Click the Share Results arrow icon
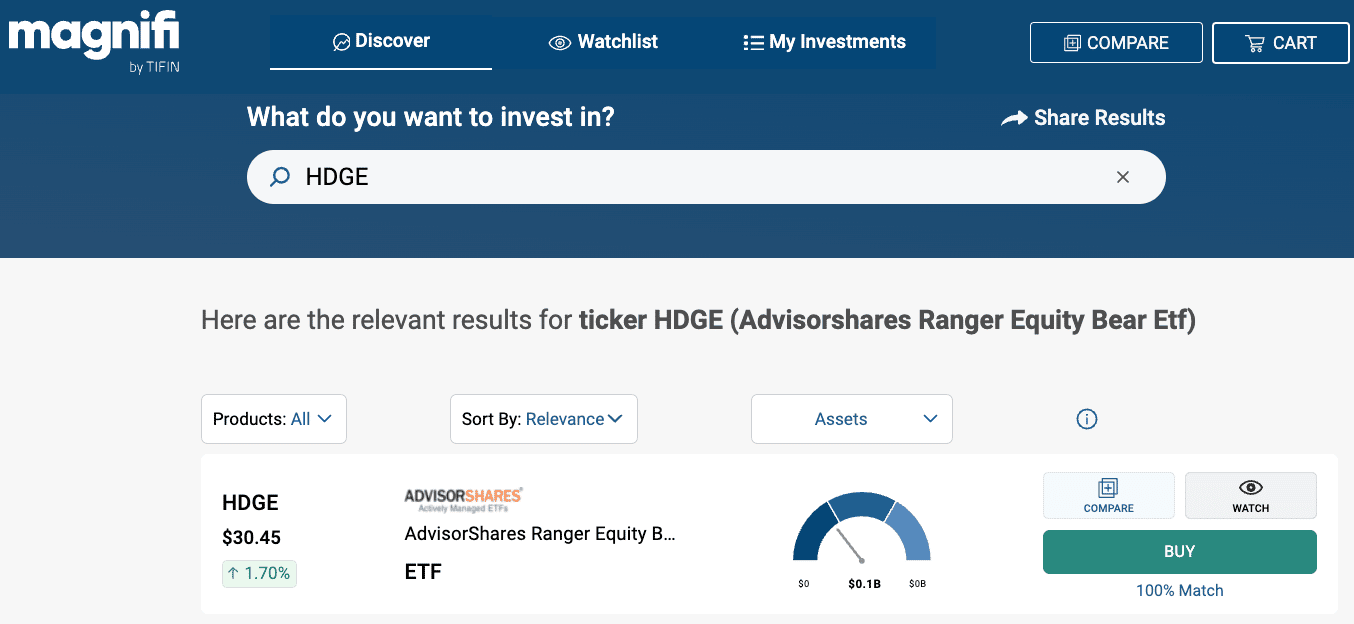Screen dimensions: 1354x624 click(1014, 119)
